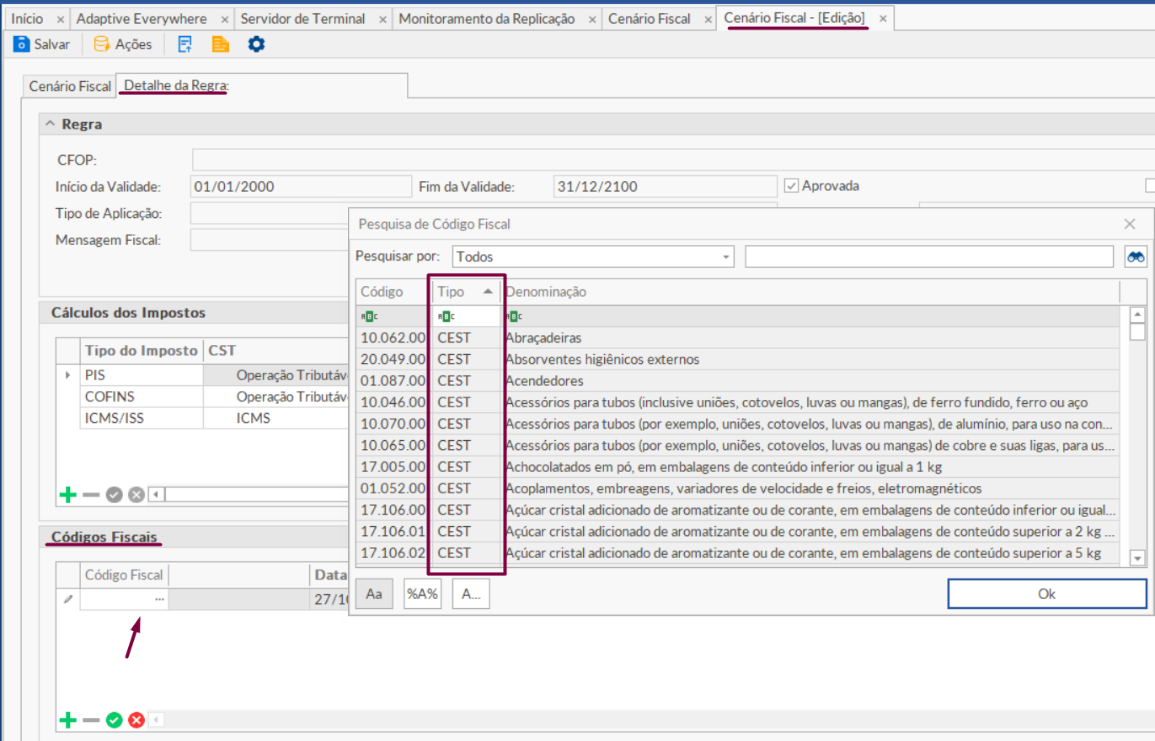Screen dimensions: 1155x741
Task: Open lookup via Código Fiscal ellipsis button
Action: pyautogui.click(x=159, y=600)
